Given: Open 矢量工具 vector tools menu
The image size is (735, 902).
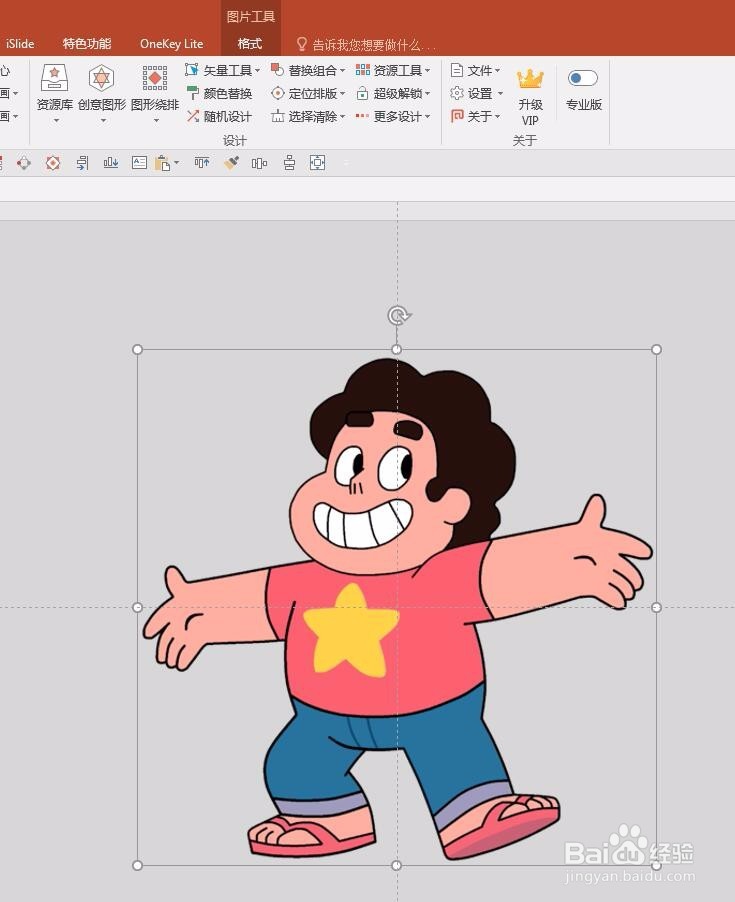Looking at the screenshot, I should pyautogui.click(x=223, y=70).
